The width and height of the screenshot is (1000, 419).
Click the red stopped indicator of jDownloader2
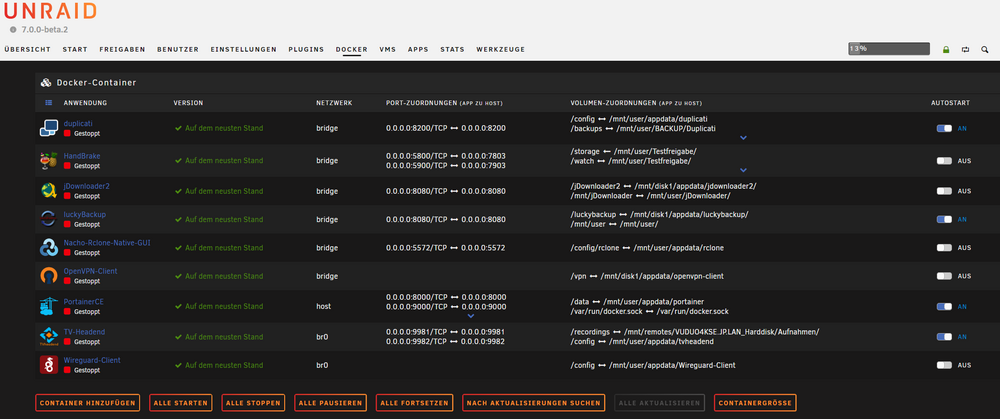(x=67, y=196)
